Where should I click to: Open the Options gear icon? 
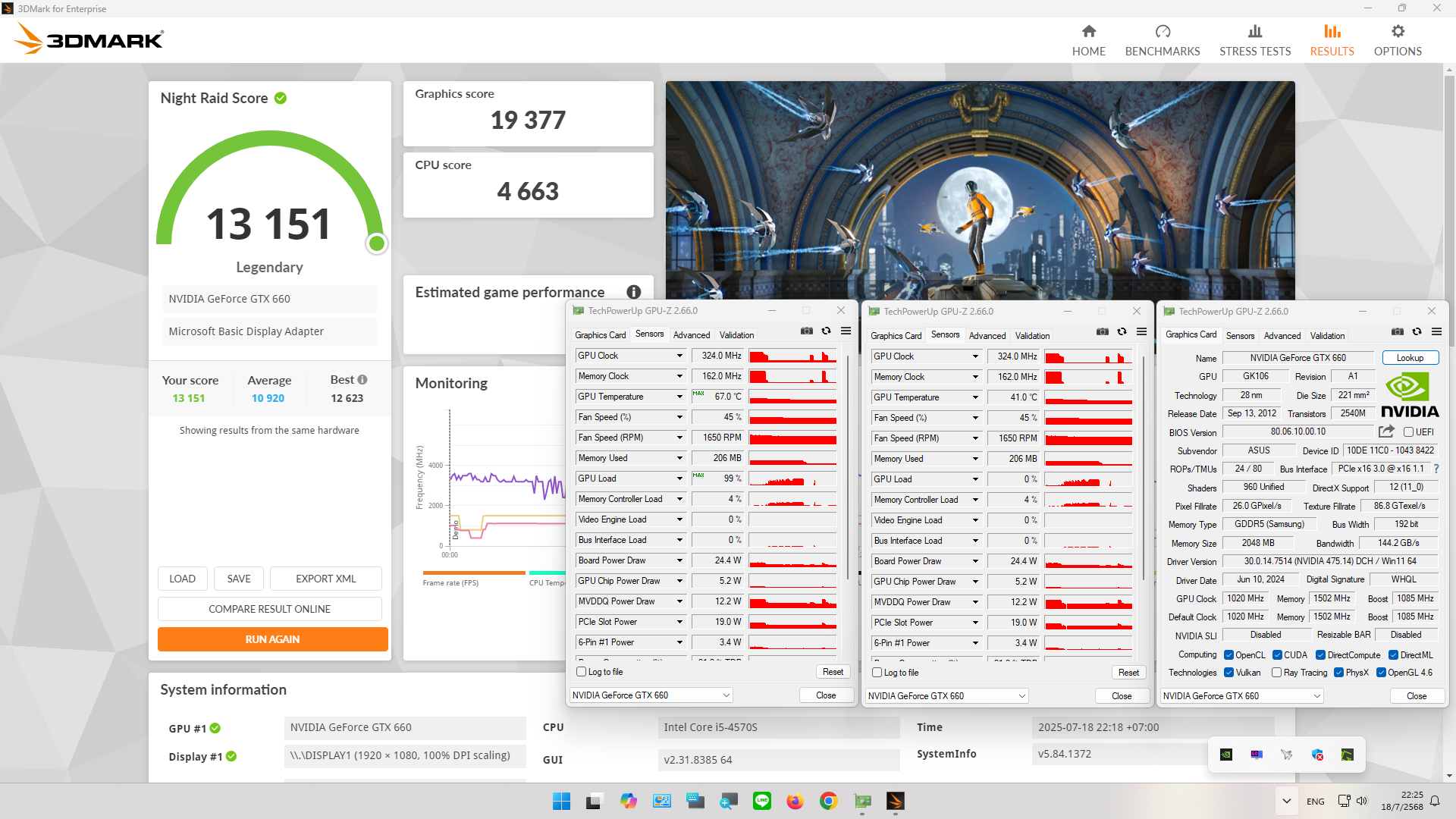[x=1397, y=32]
